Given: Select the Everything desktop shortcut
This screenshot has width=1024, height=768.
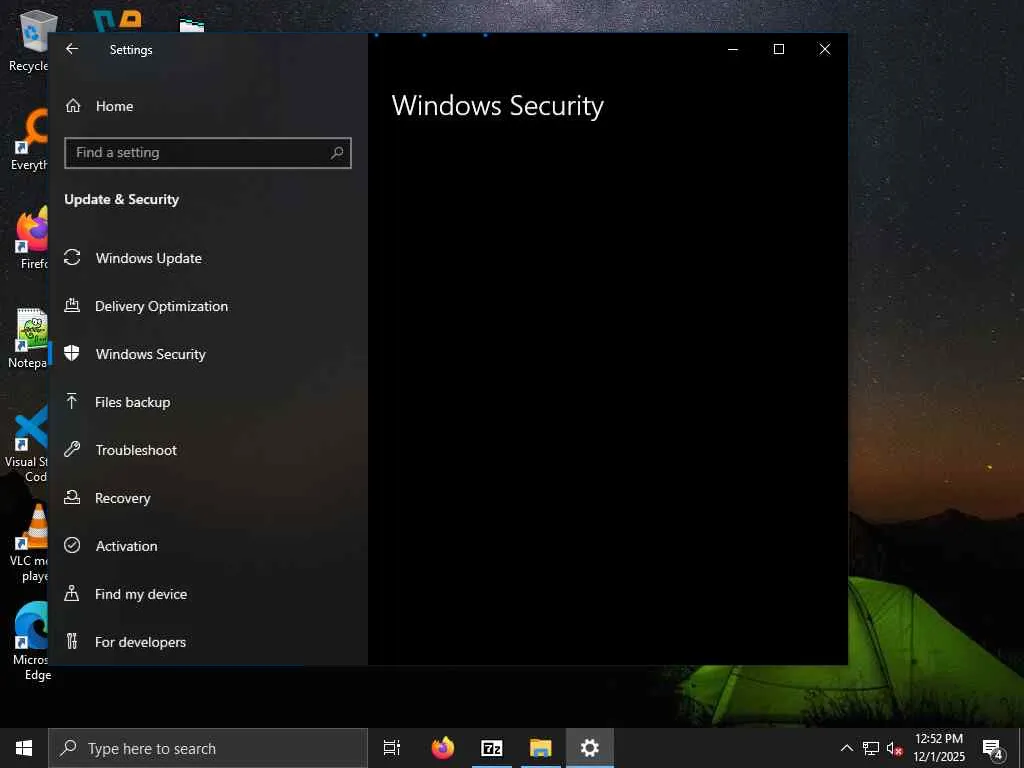Looking at the screenshot, I should pos(29,140).
